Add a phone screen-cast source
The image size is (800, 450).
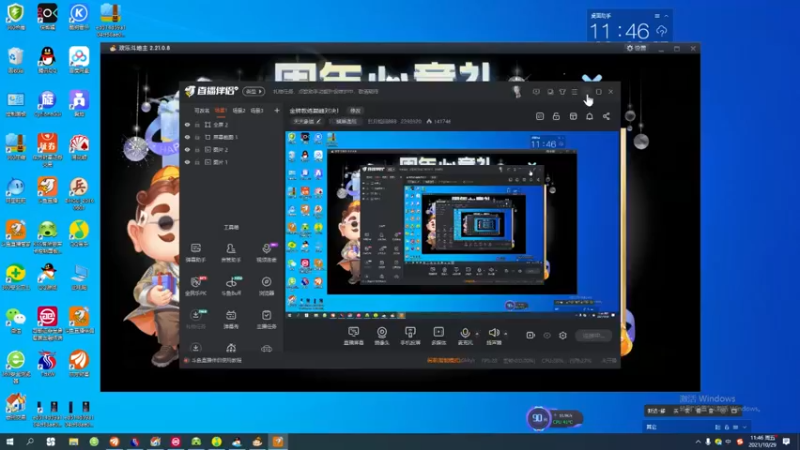pos(410,336)
